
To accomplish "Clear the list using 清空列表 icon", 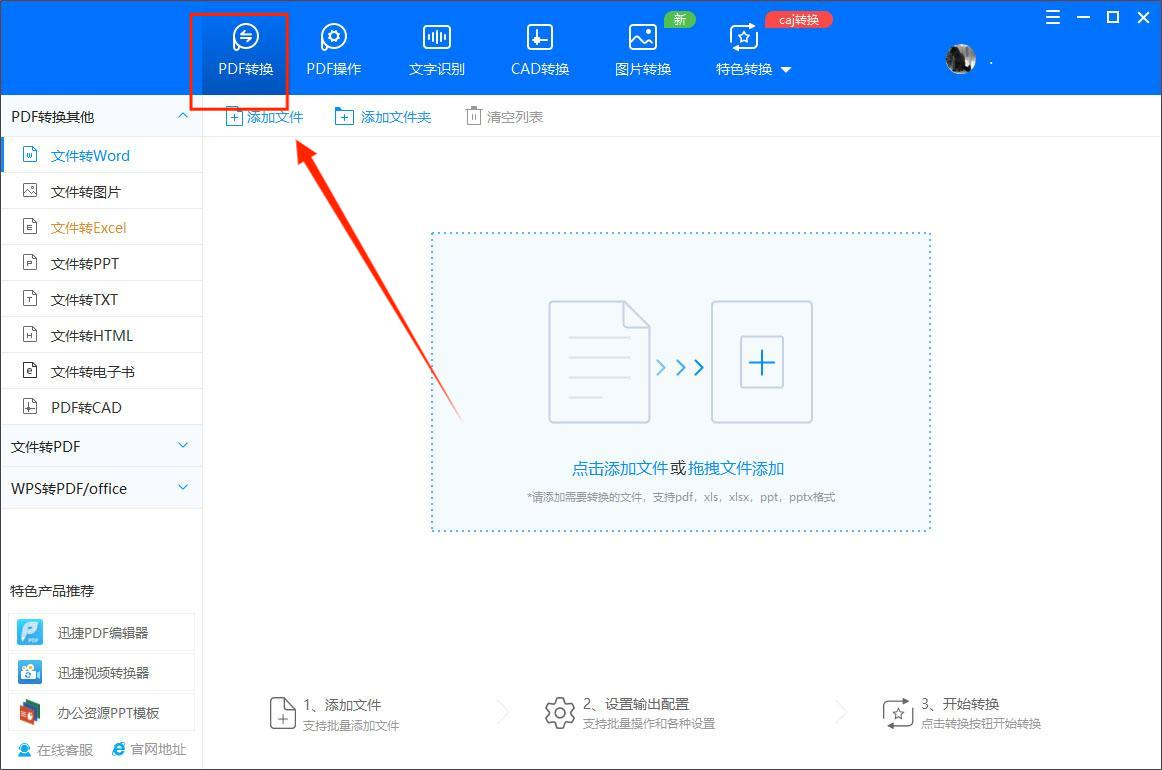I will (503, 115).
